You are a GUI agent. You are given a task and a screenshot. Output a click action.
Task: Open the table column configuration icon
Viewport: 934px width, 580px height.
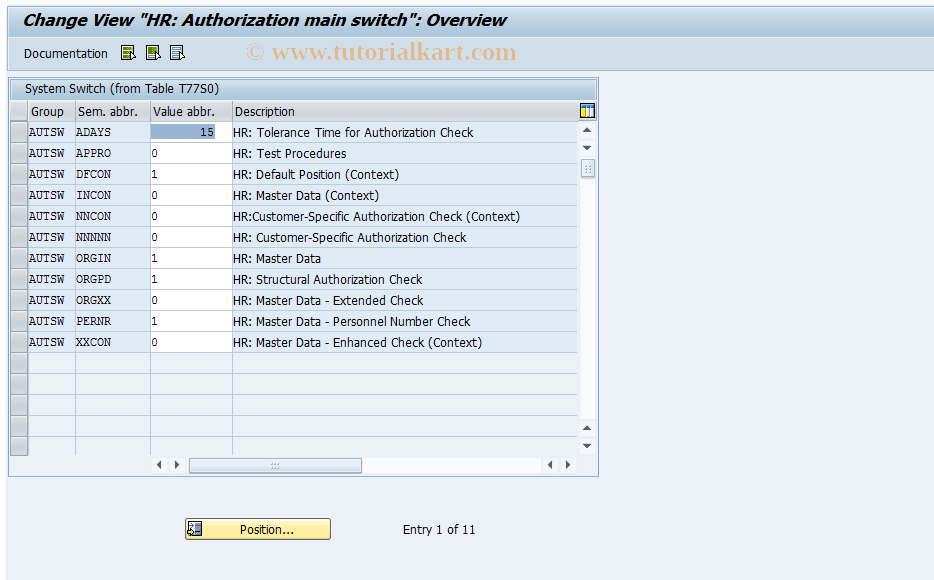point(587,110)
